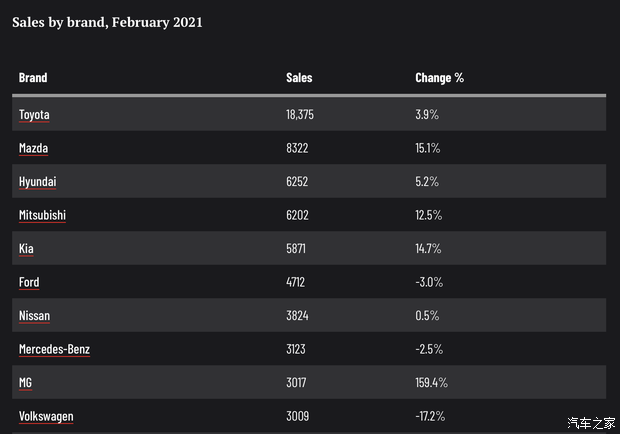This screenshot has width=620, height=434.
Task: Click the Sales column header
Action: (x=299, y=78)
